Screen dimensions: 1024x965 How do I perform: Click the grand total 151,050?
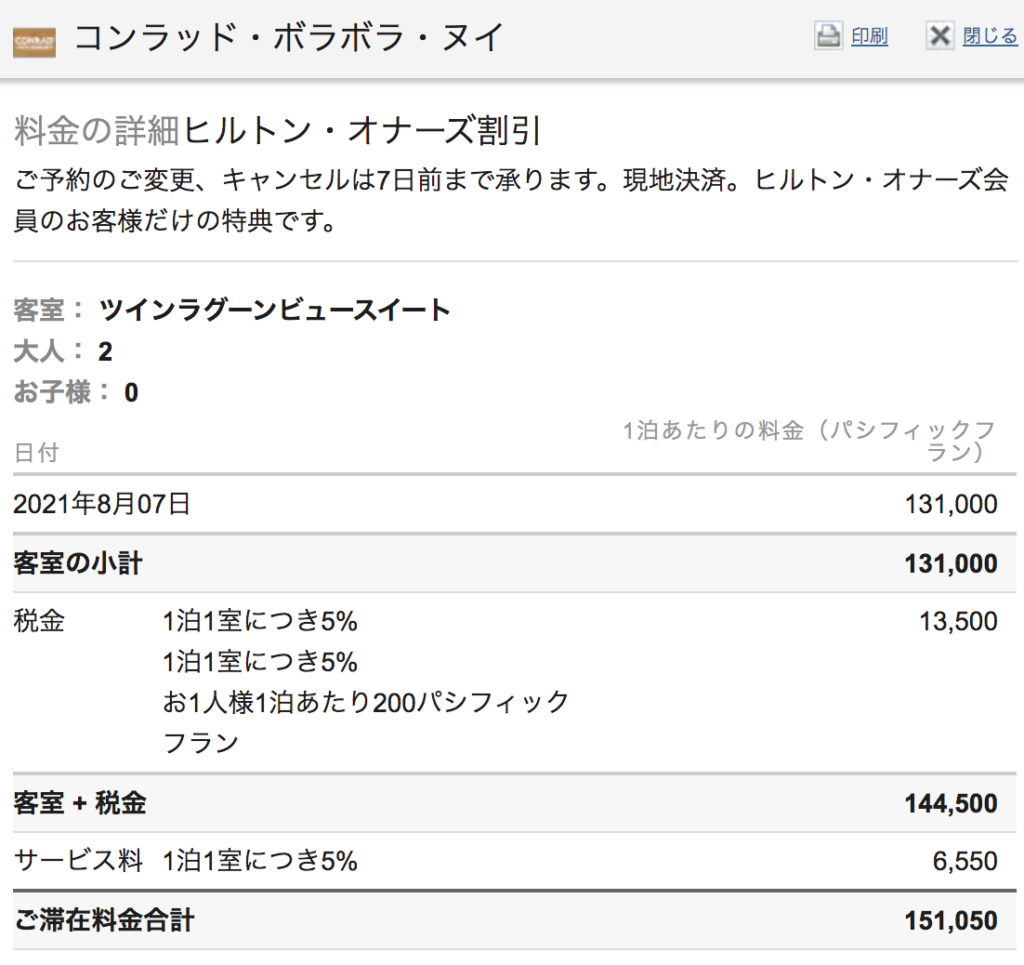click(x=951, y=921)
